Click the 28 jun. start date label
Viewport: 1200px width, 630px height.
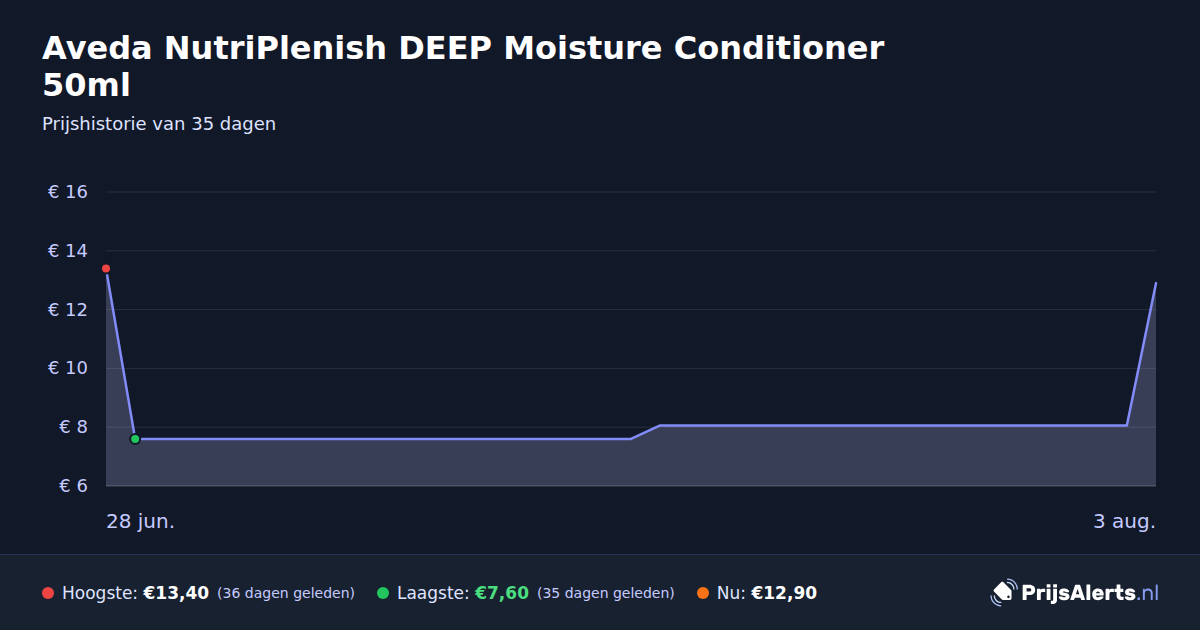click(x=140, y=522)
